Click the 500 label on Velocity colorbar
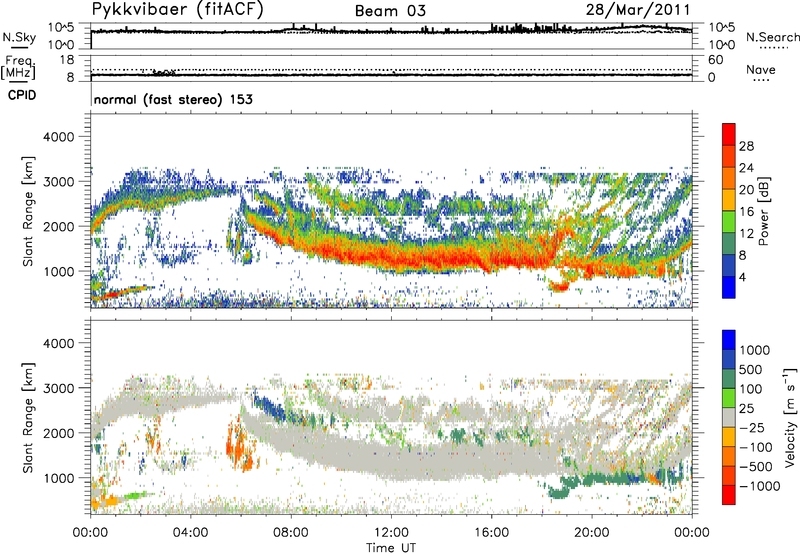The image size is (800, 554). pos(751,369)
